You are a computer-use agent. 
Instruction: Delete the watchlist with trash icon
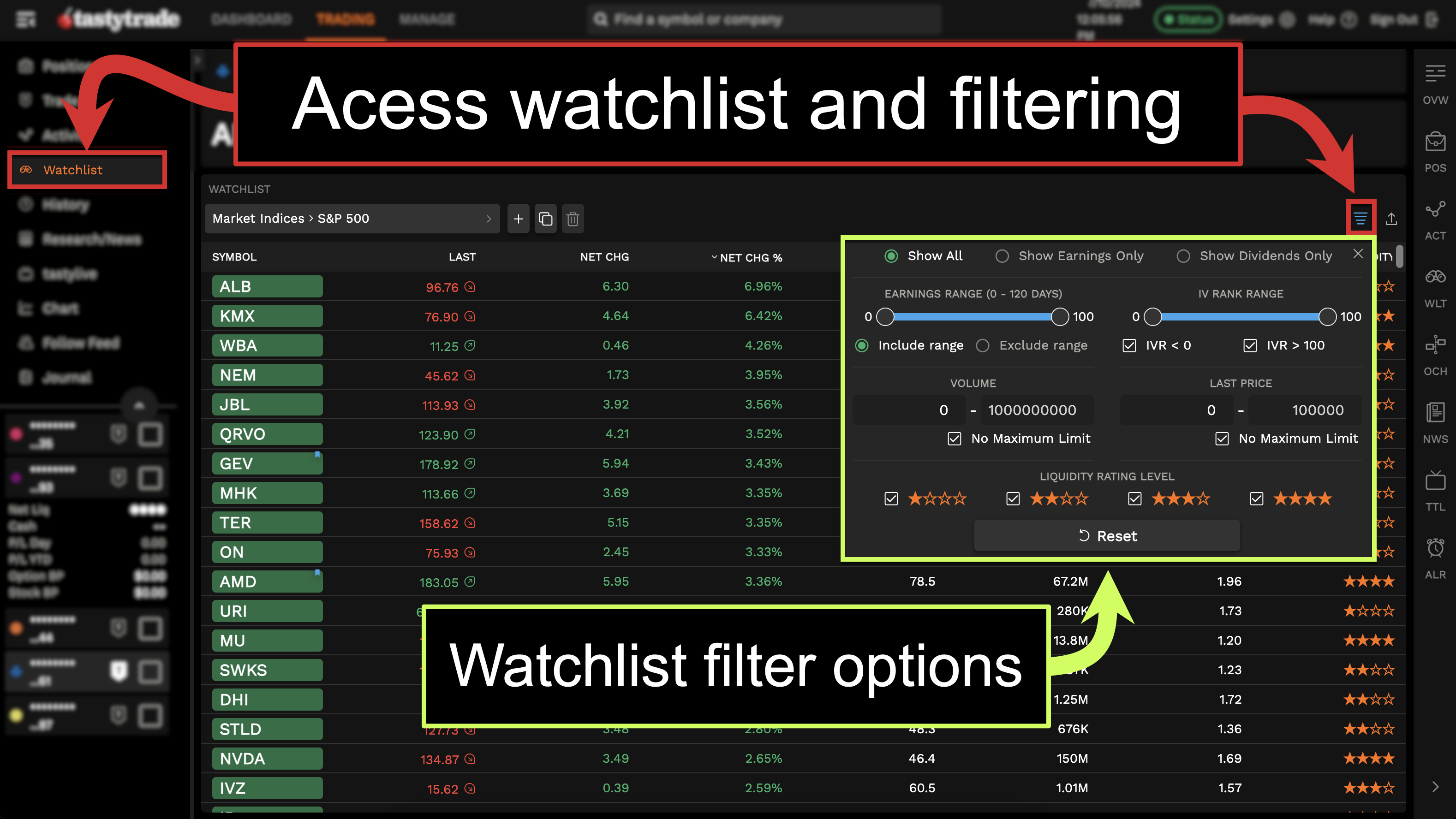click(x=573, y=219)
